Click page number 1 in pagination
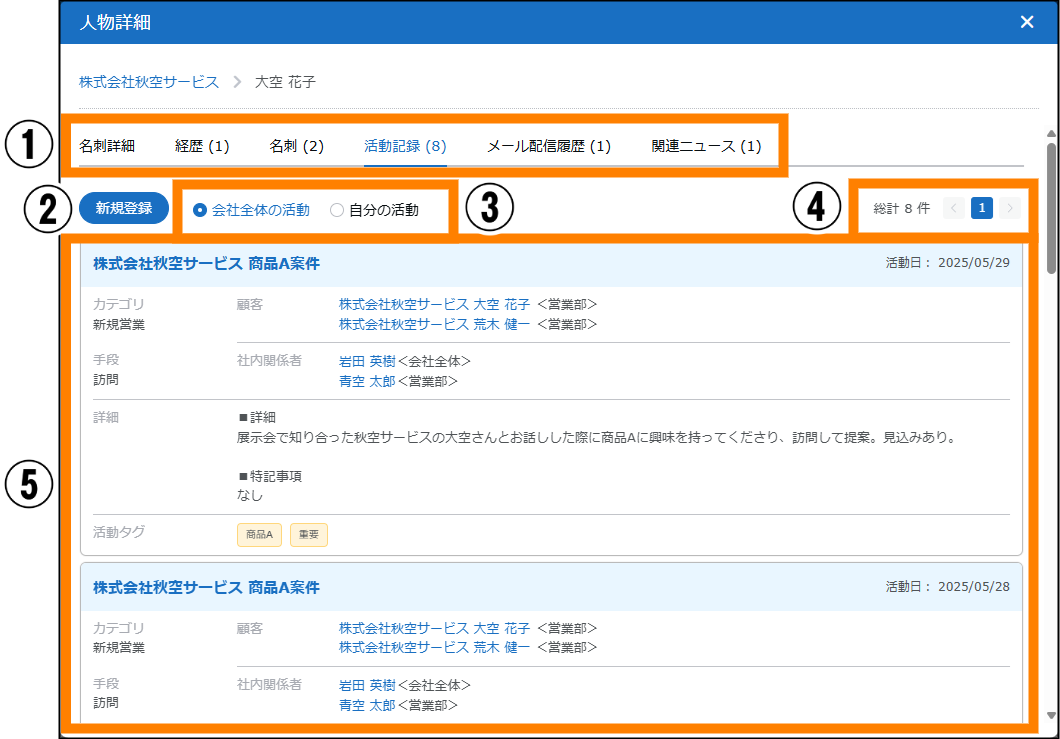The width and height of the screenshot is (1060, 739). [982, 208]
